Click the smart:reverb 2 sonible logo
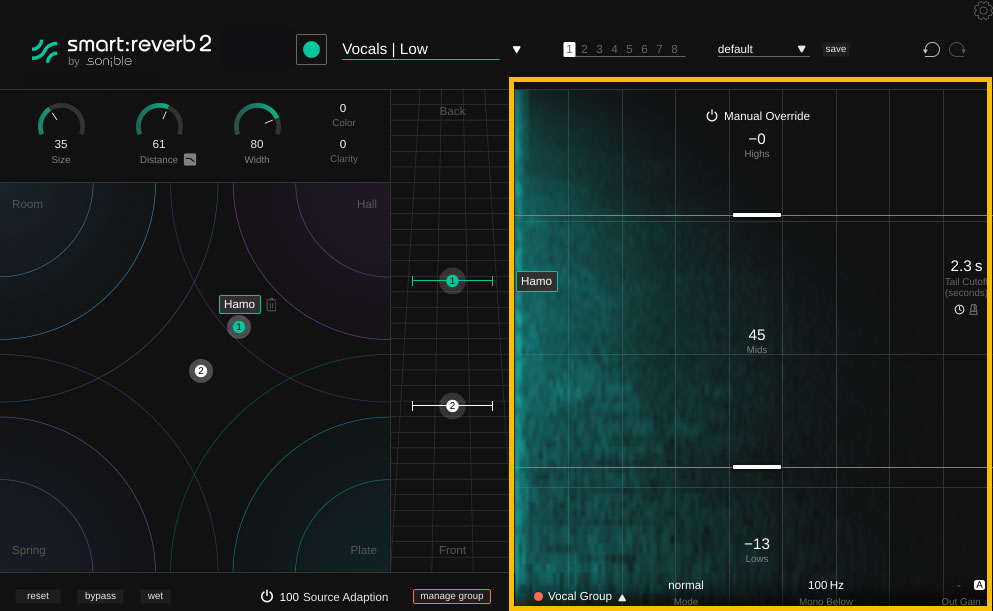Viewport: 993px width, 611px height. [122, 51]
